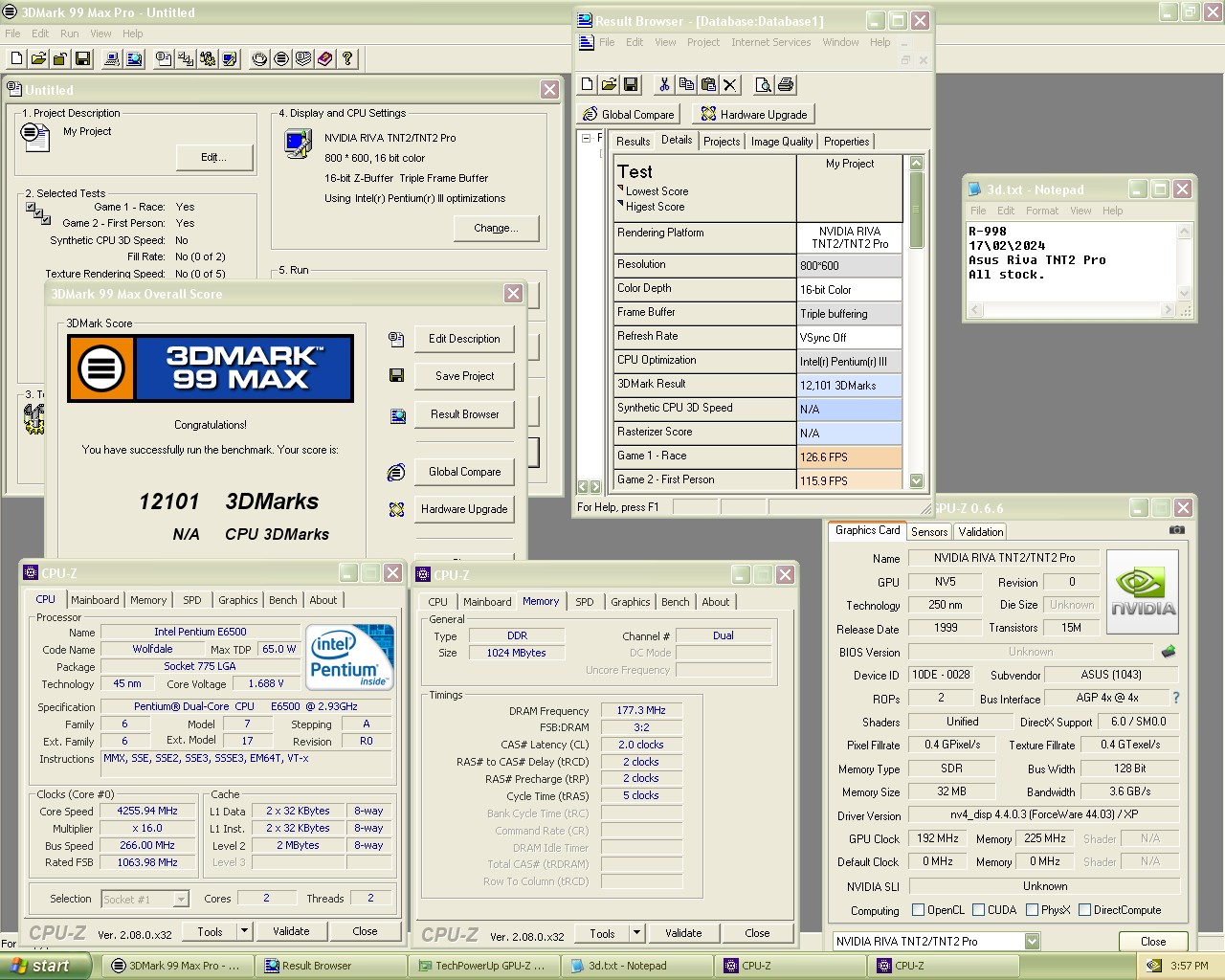Click Validate button in left CPU-Z window
The image size is (1225, 980).
tap(291, 931)
